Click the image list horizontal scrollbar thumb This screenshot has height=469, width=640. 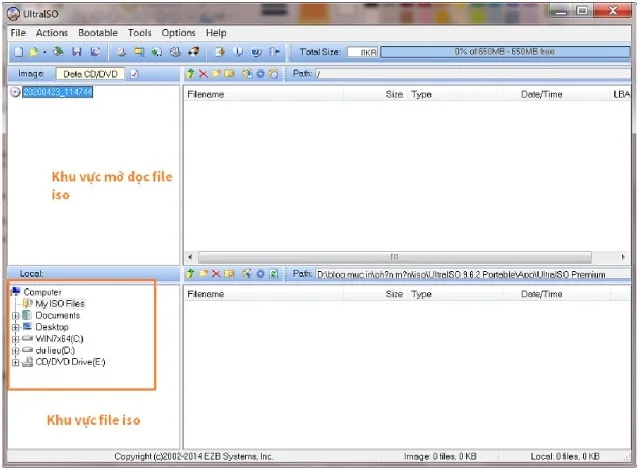[x=394, y=257]
